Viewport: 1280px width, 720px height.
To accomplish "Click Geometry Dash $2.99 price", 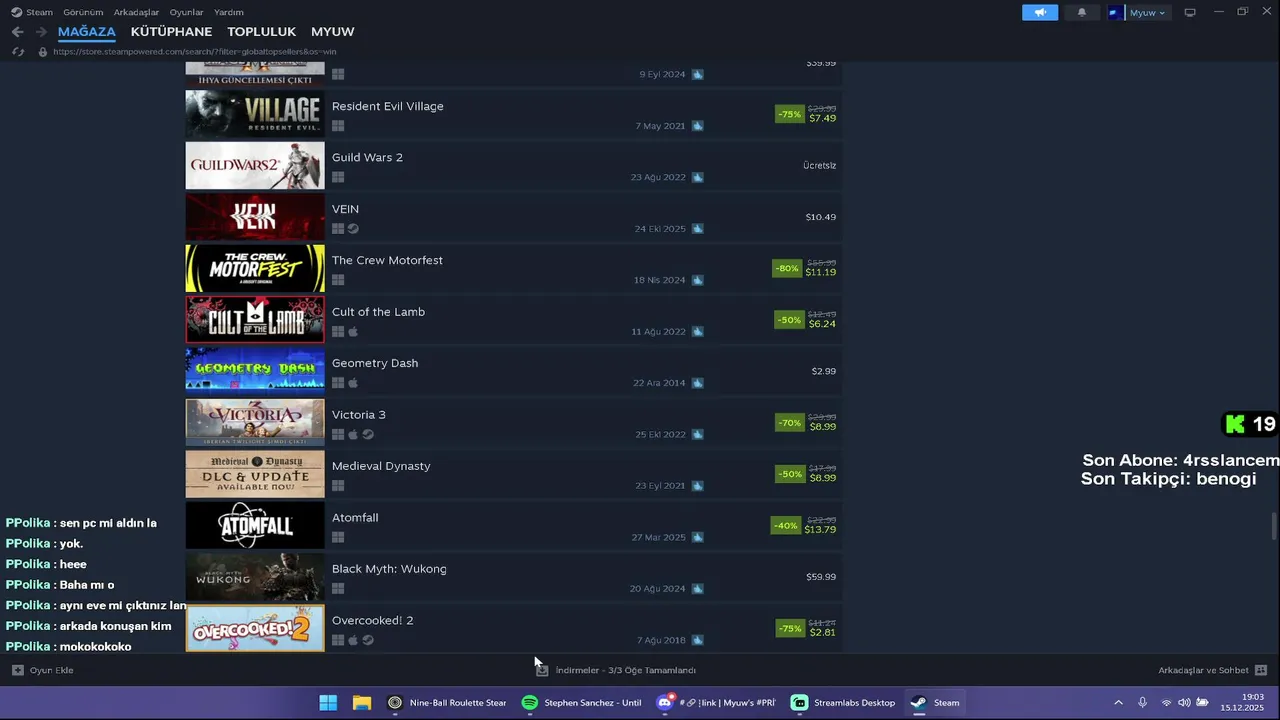I will pyautogui.click(x=824, y=371).
